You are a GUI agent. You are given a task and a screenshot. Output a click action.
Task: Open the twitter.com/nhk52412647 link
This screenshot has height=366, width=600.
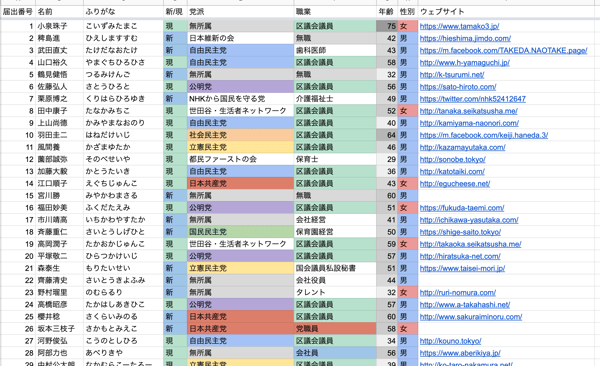(473, 99)
